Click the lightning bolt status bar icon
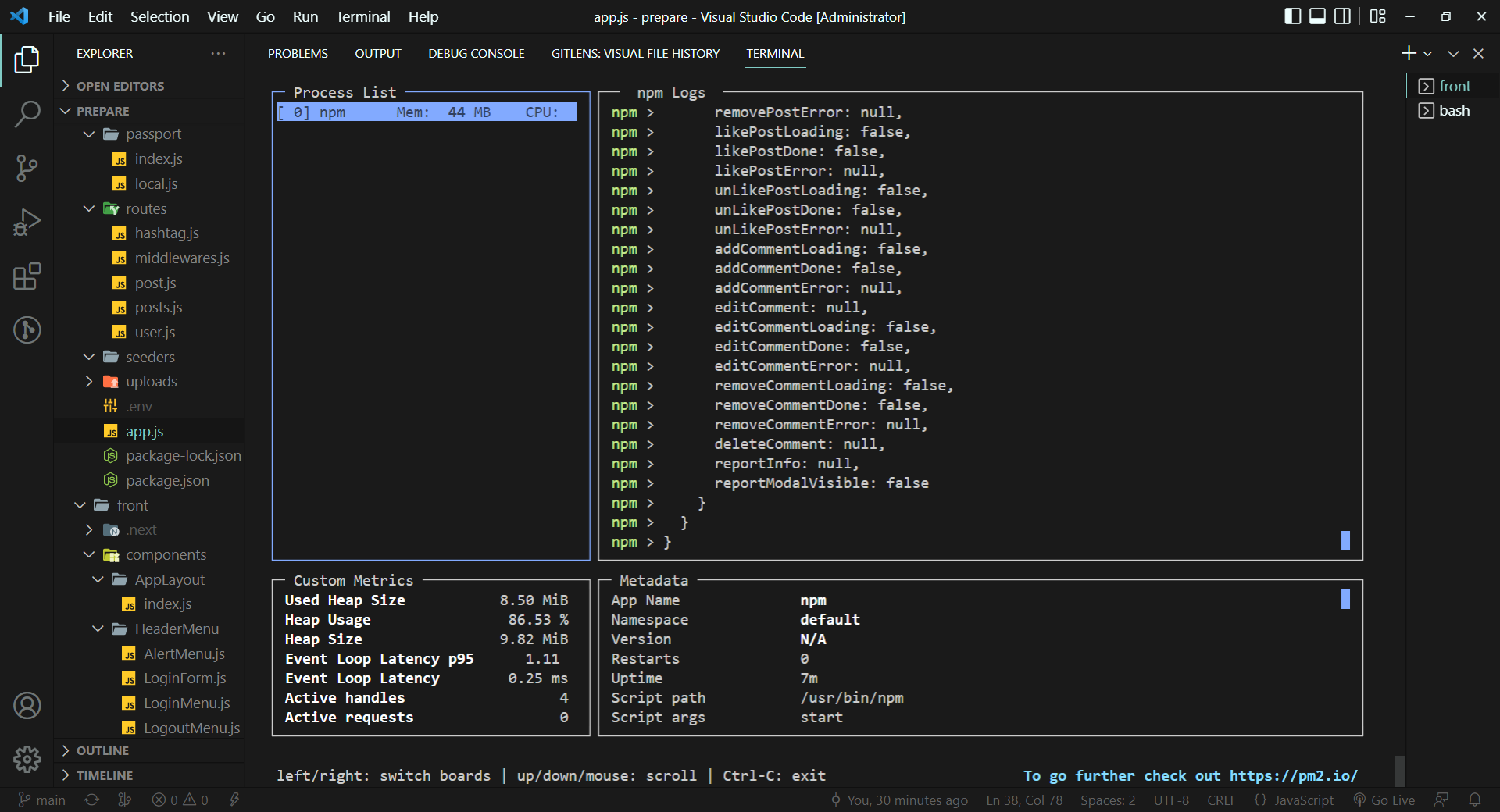 (234, 800)
